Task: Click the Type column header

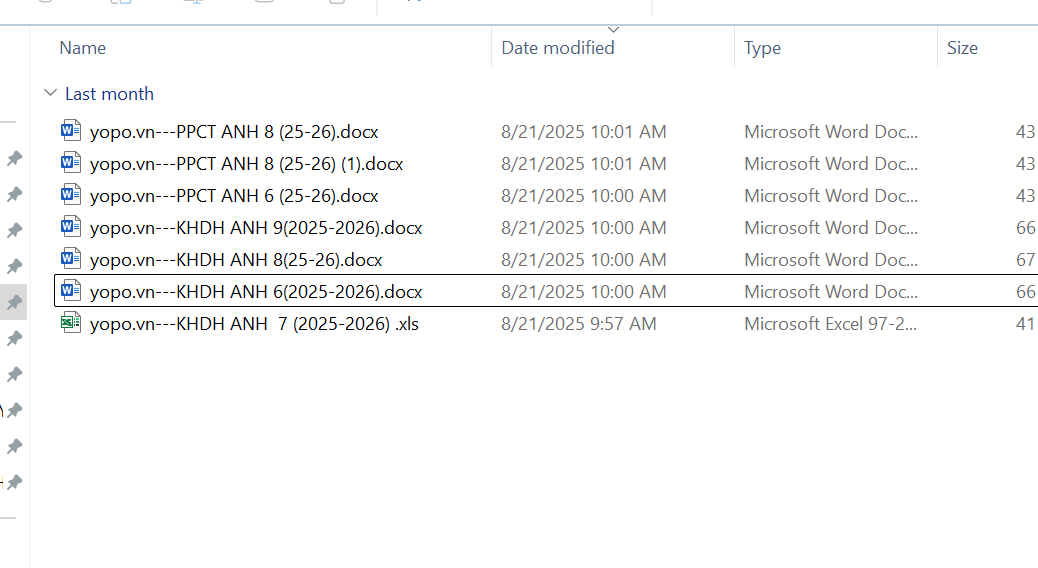Action: point(762,48)
